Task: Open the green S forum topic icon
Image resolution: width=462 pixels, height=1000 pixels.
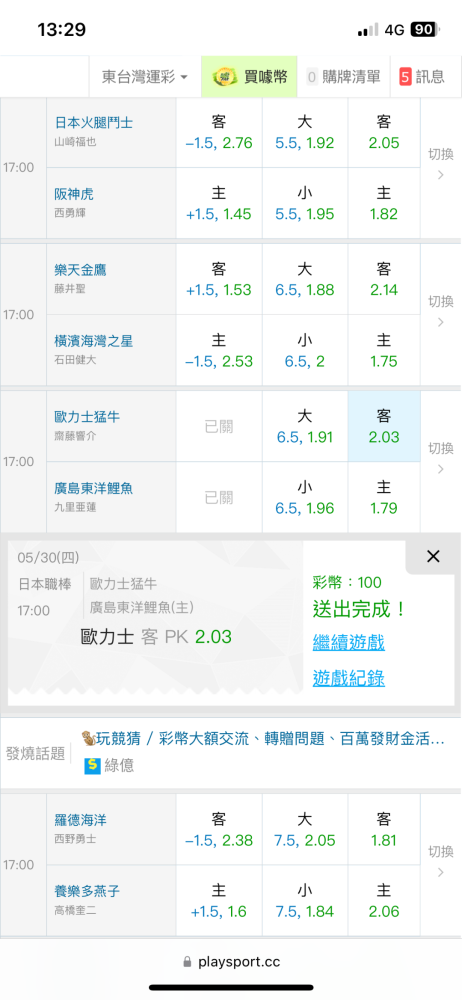Action: 93,765
